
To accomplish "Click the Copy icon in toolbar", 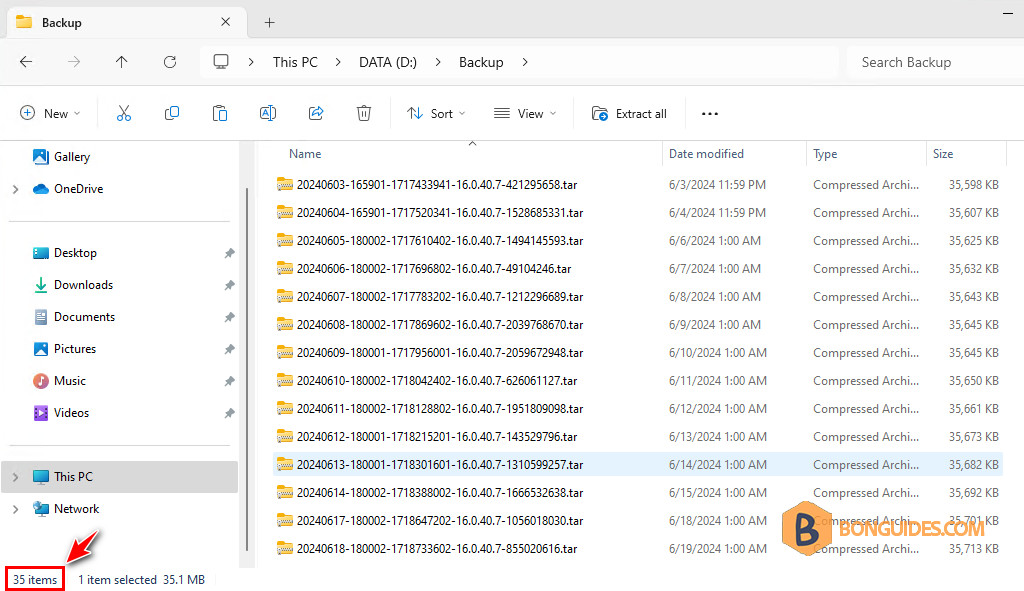I will 172,114.
